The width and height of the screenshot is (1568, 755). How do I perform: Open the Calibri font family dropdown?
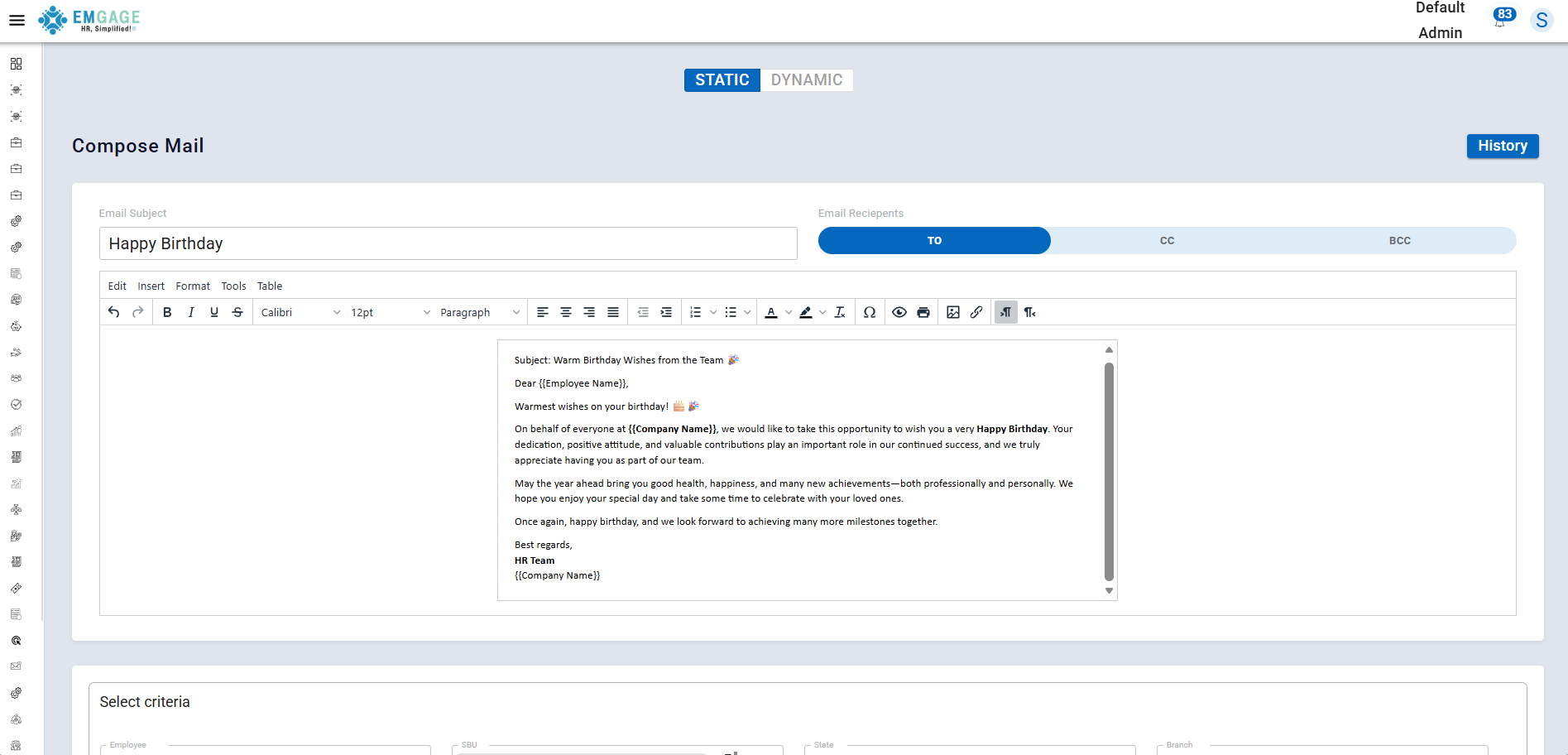[300, 312]
